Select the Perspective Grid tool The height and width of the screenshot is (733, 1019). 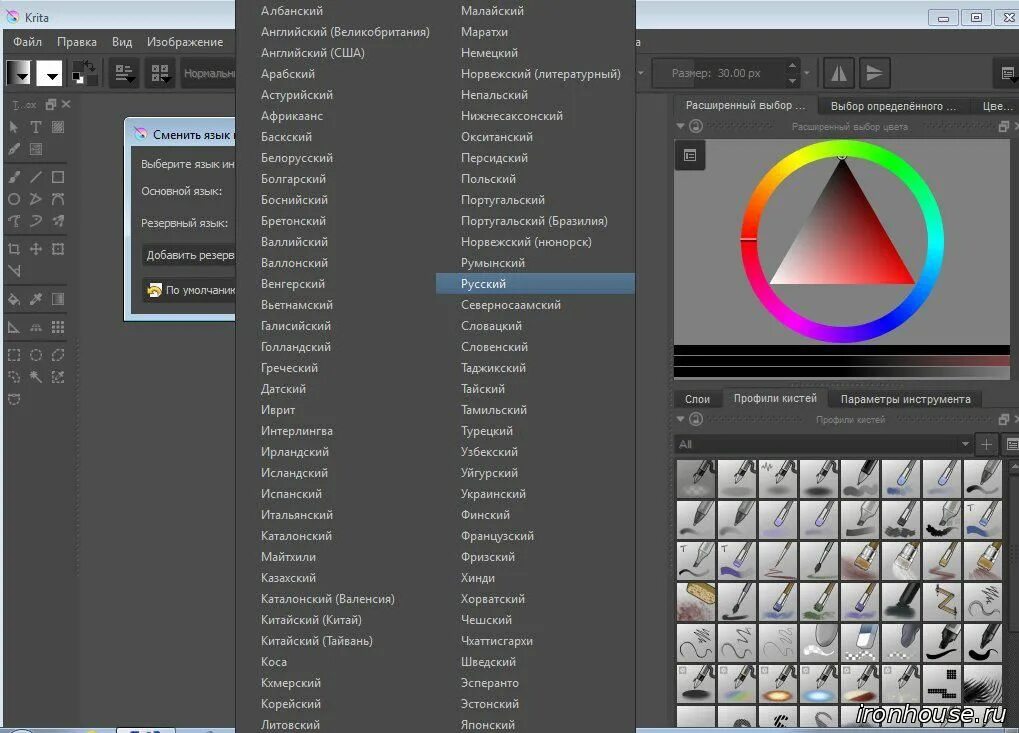click(x=36, y=327)
